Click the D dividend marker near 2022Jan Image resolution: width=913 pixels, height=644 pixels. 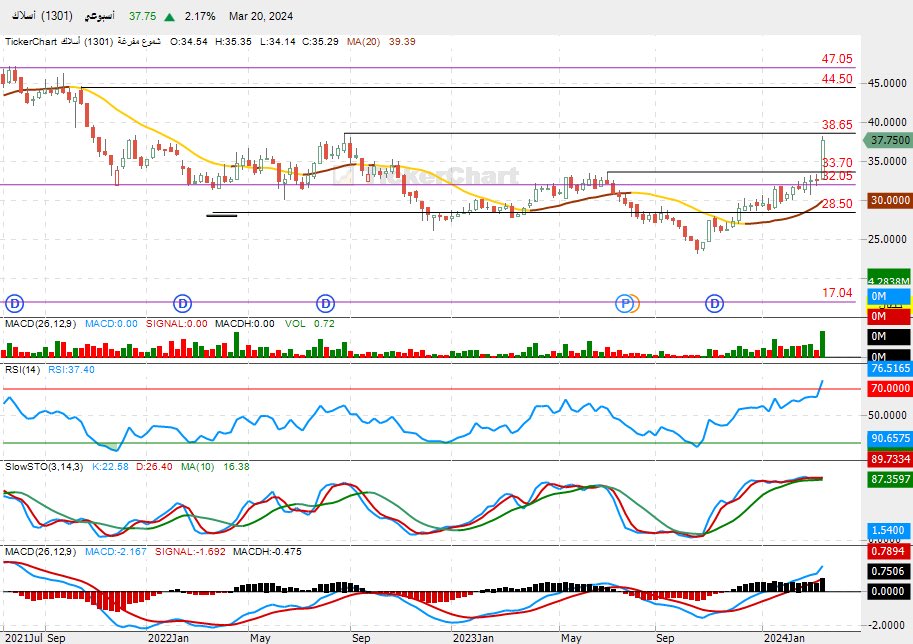pos(183,303)
